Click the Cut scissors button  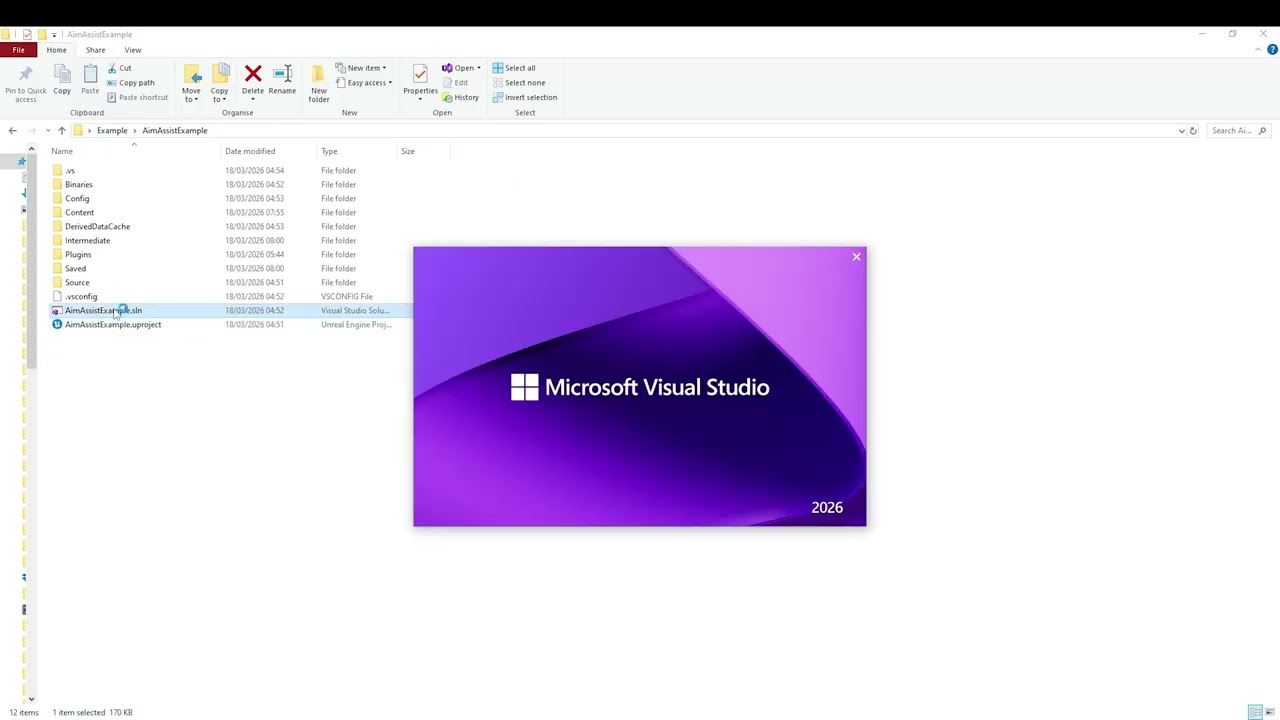[120, 68]
